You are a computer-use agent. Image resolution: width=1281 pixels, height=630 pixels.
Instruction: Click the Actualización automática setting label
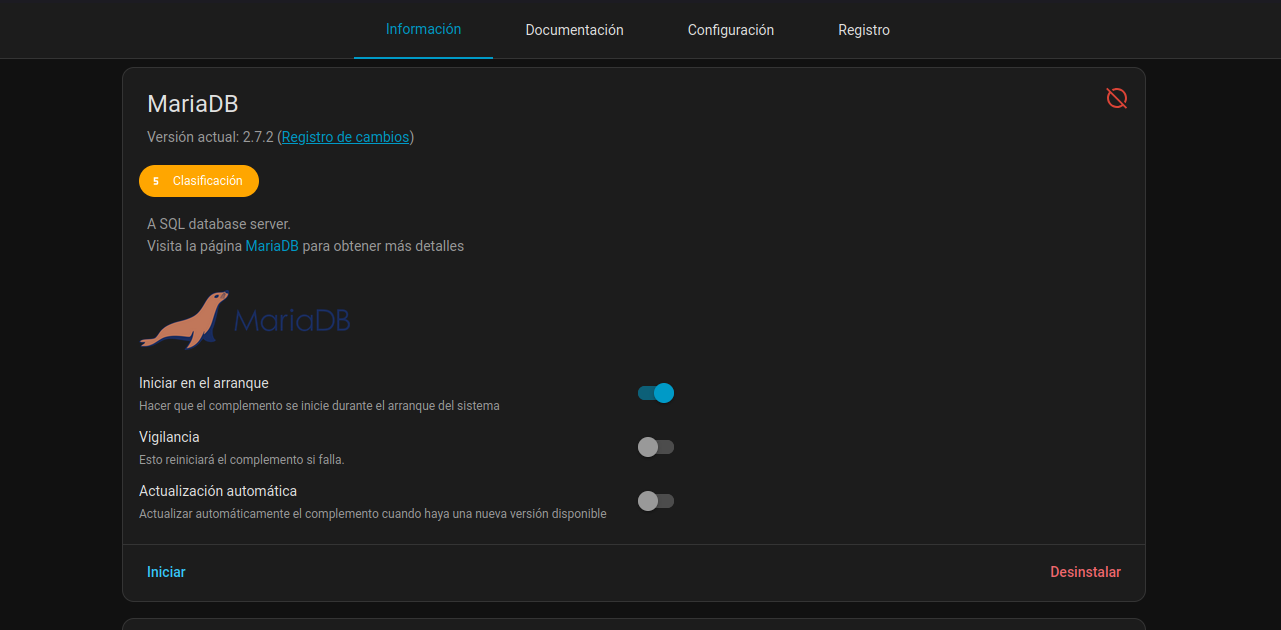tap(218, 491)
